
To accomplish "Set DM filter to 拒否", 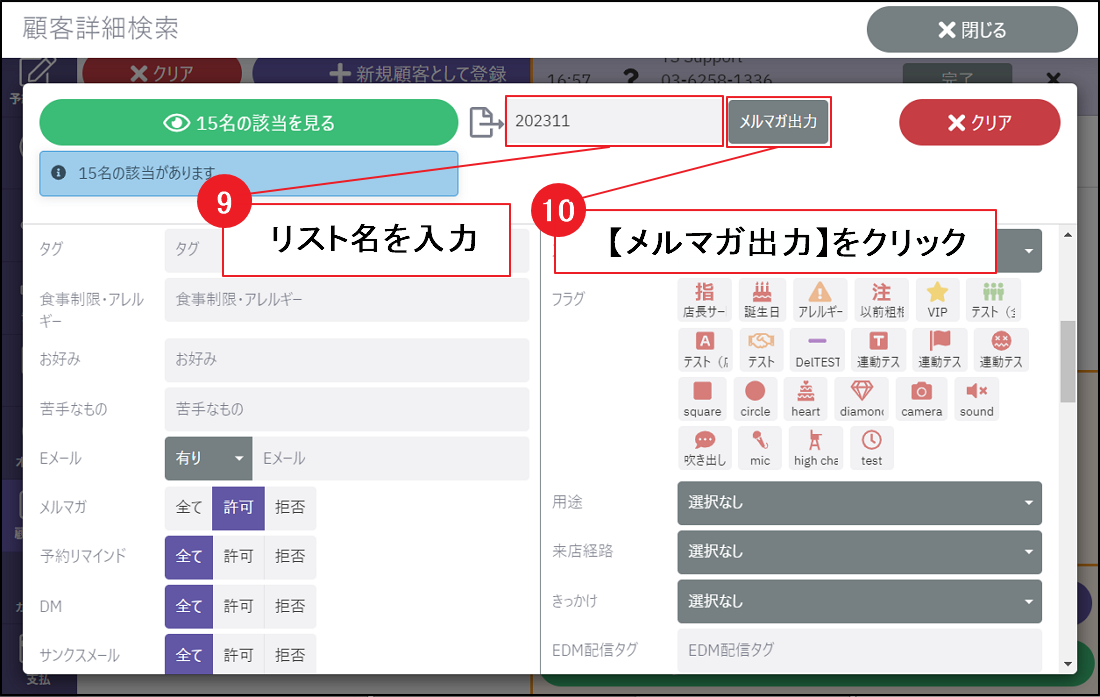I will click(x=290, y=606).
